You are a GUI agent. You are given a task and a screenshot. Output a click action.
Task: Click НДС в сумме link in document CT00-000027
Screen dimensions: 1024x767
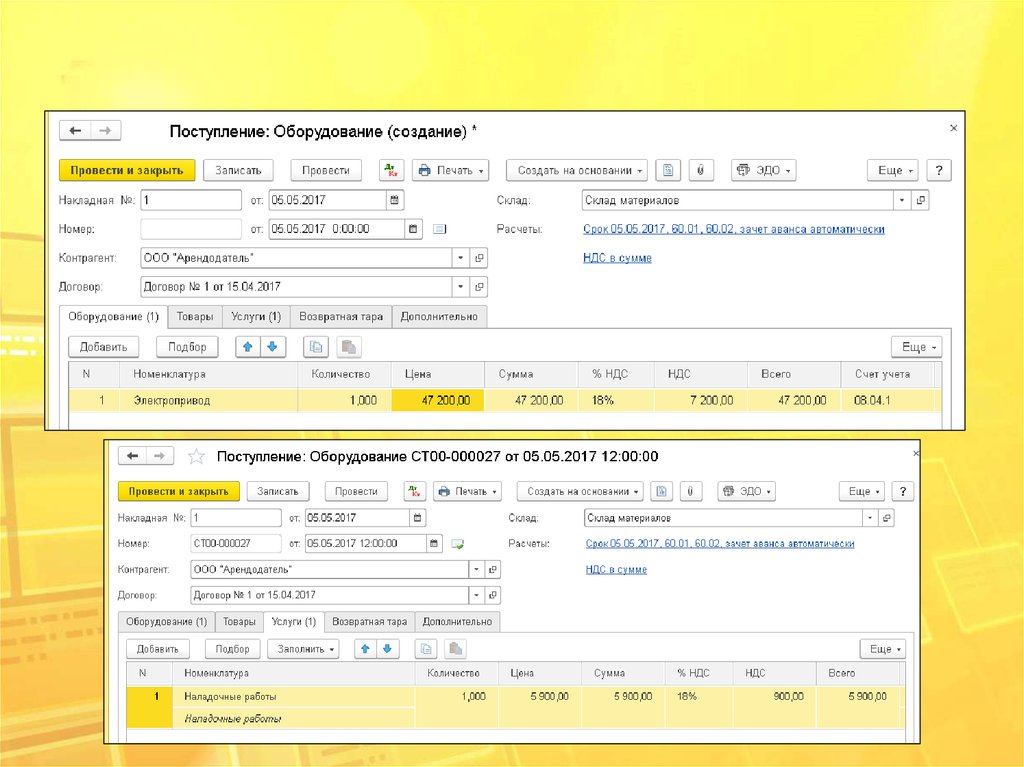click(616, 570)
